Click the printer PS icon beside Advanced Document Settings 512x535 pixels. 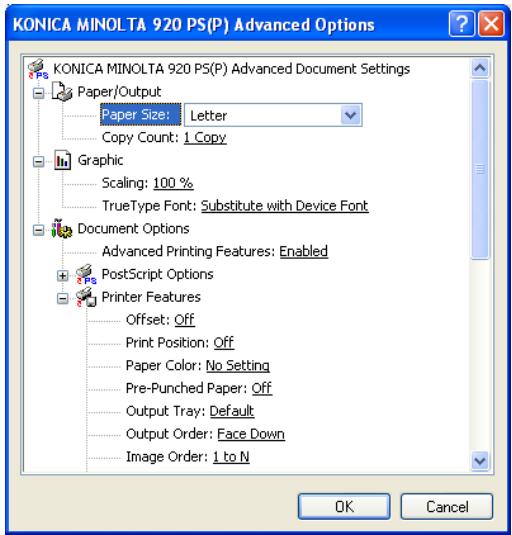(38, 69)
